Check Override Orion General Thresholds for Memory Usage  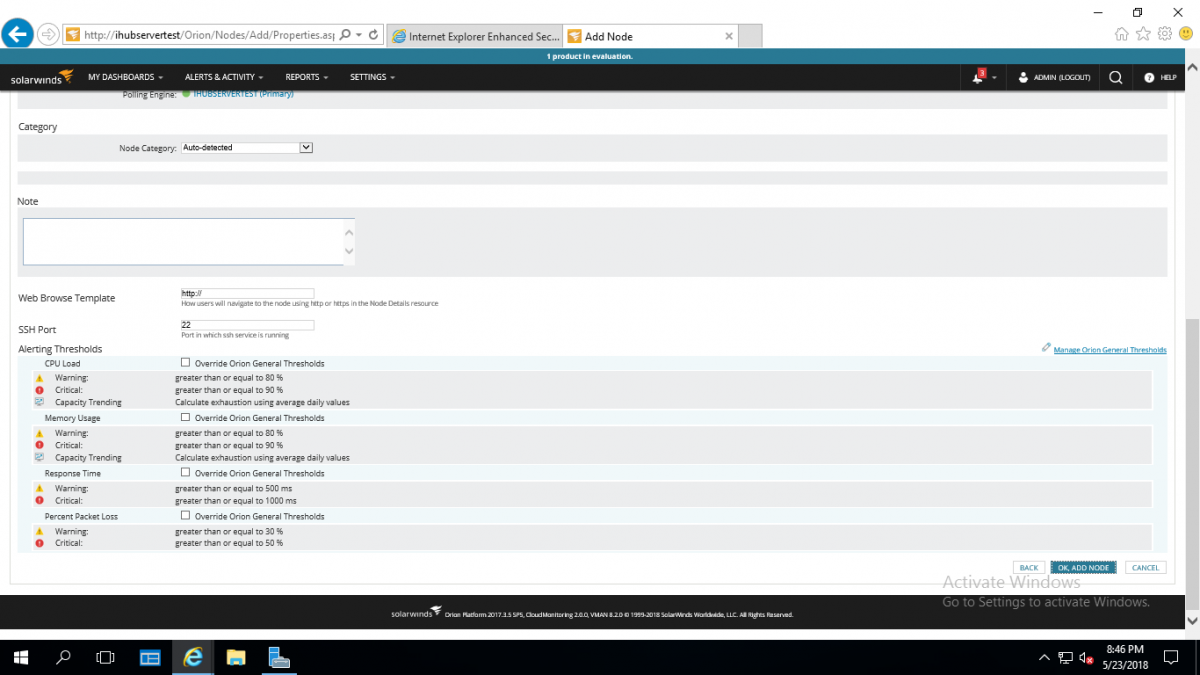click(185, 418)
